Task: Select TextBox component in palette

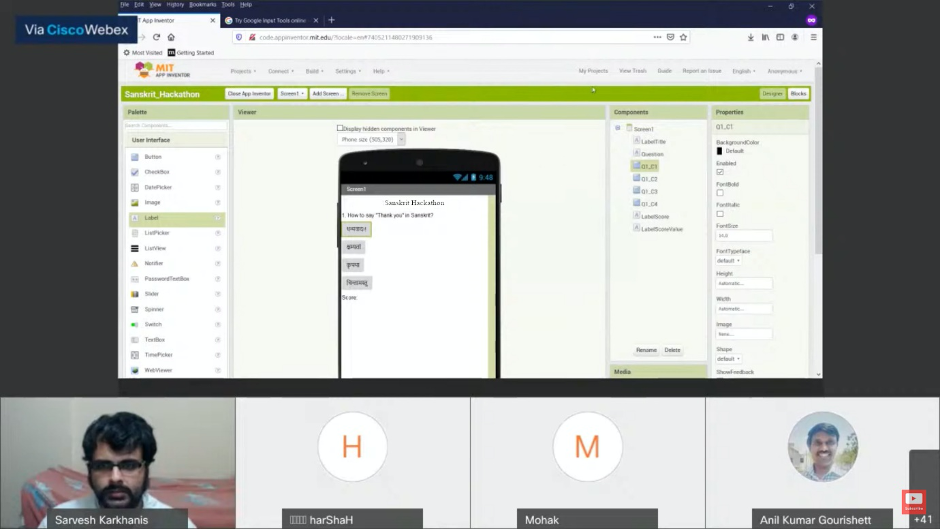Action: pyautogui.click(x=154, y=340)
